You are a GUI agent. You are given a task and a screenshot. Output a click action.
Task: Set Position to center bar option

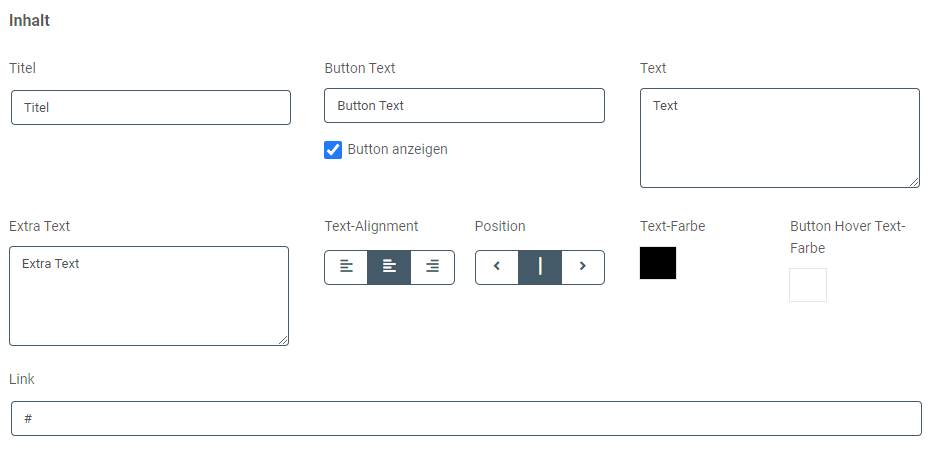[x=540, y=267]
